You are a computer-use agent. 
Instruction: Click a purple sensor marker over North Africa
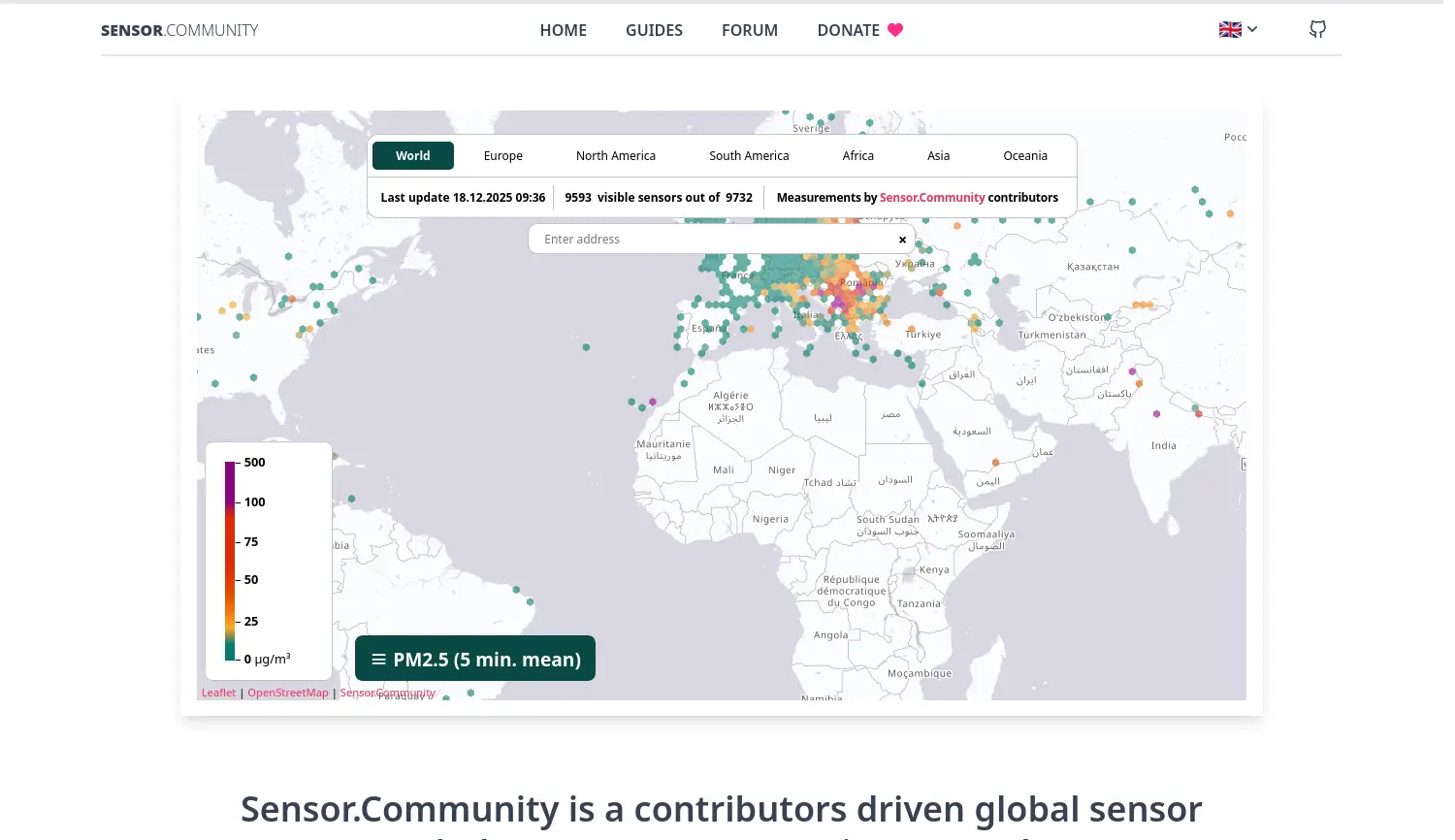(x=654, y=400)
